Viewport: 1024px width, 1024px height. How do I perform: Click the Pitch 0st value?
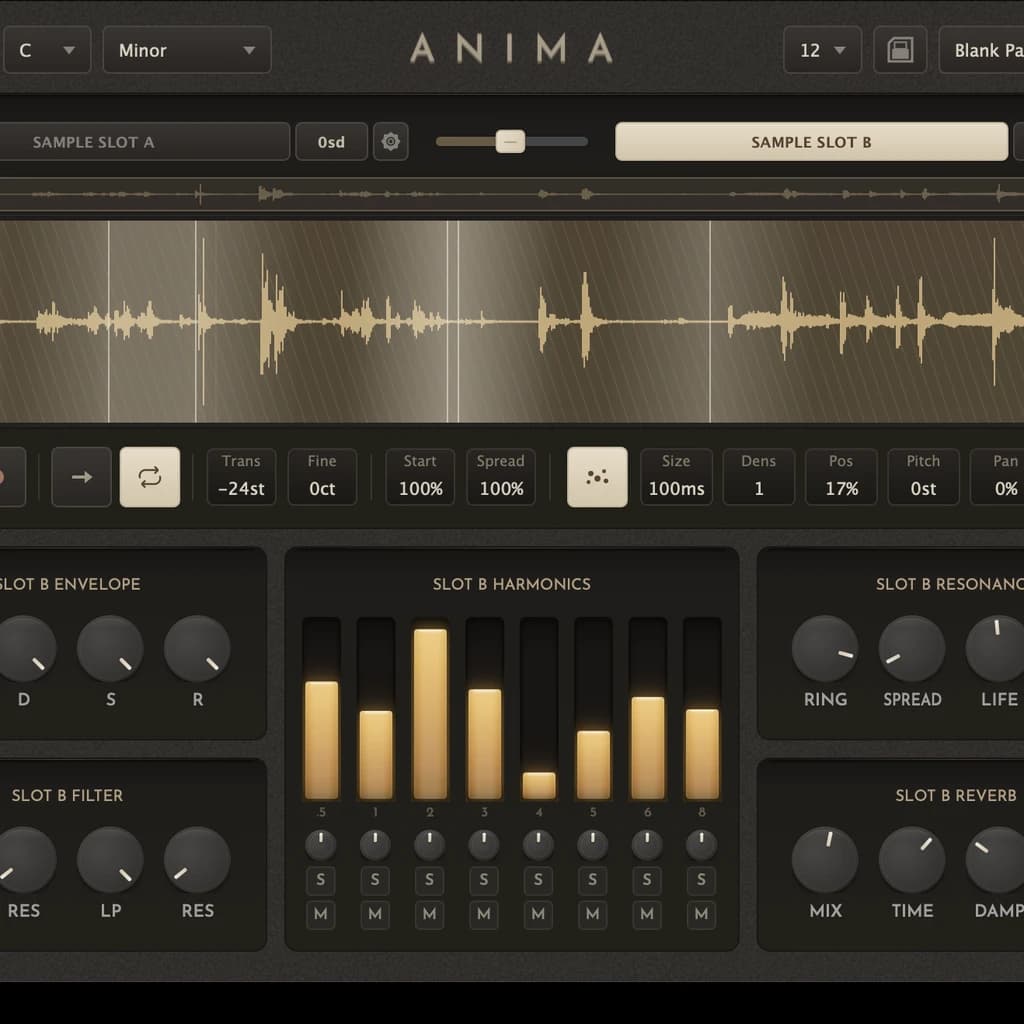click(923, 477)
